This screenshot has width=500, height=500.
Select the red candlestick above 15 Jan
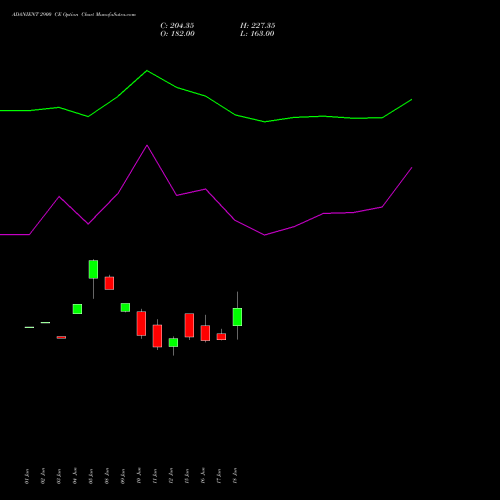pyautogui.click(x=189, y=325)
